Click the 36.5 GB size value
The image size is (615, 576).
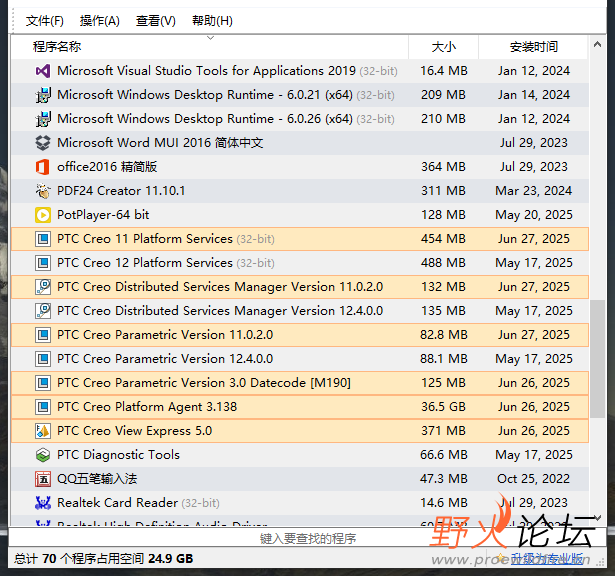tap(443, 407)
